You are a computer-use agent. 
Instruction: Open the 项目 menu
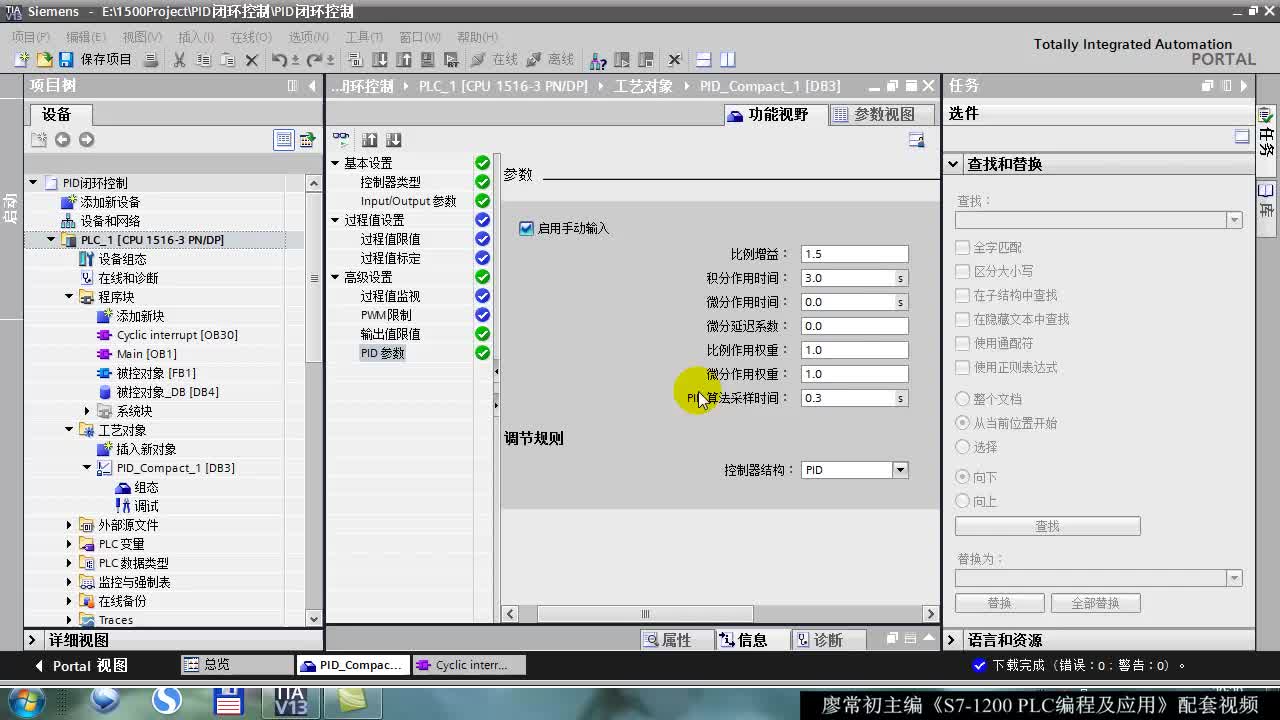(30, 37)
